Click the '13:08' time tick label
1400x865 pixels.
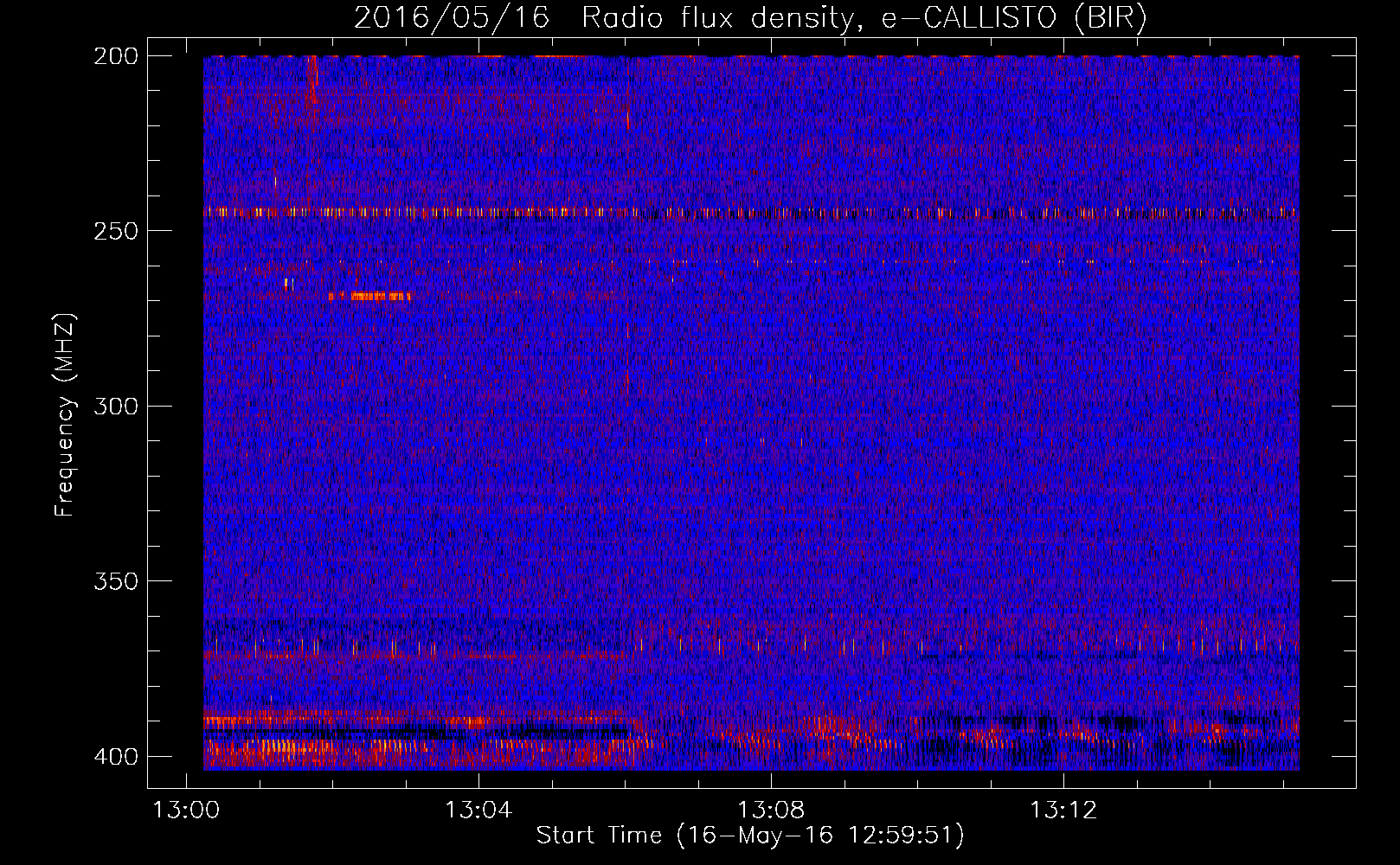coord(771,811)
